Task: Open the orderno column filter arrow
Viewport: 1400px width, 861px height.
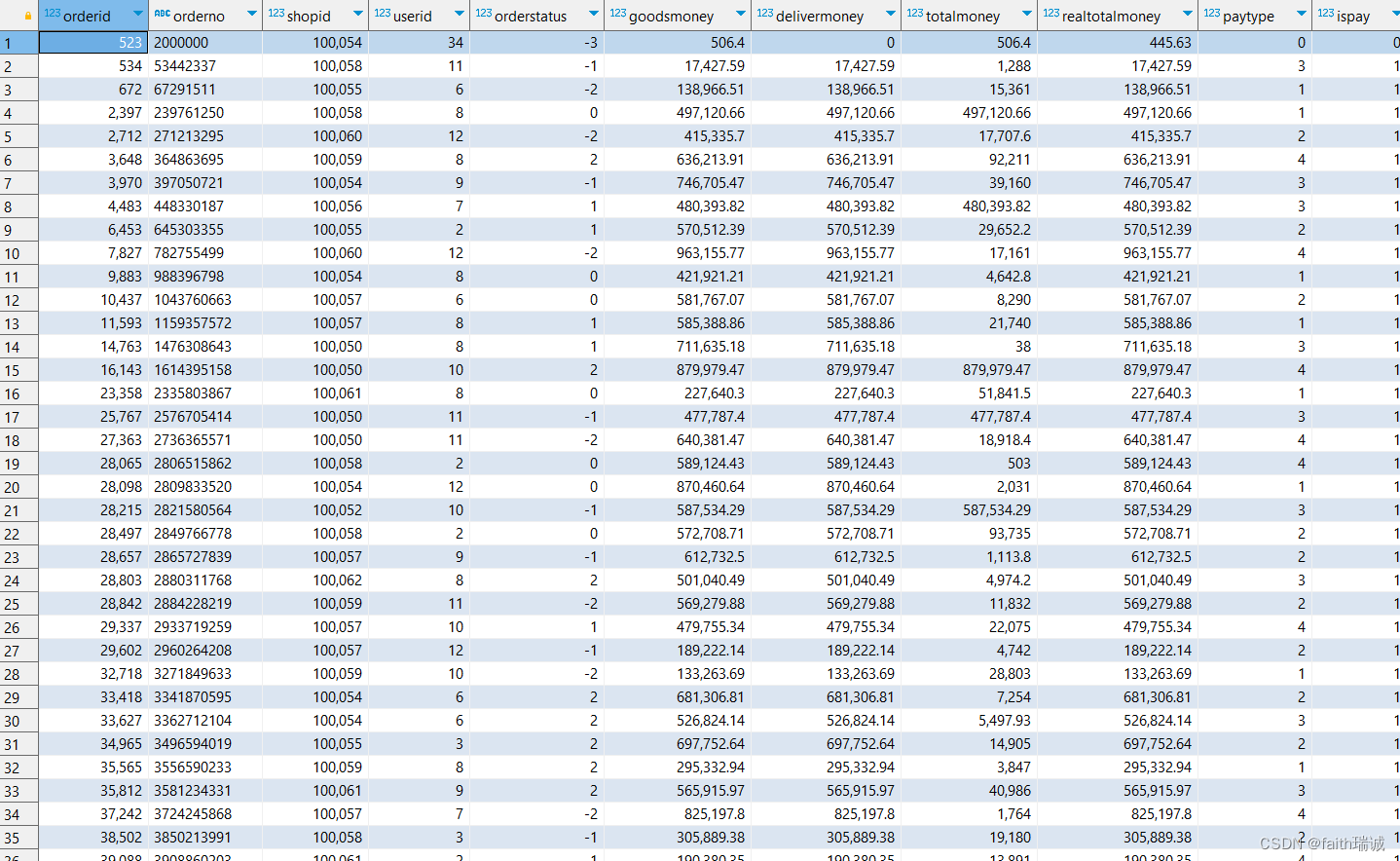Action: point(252,15)
